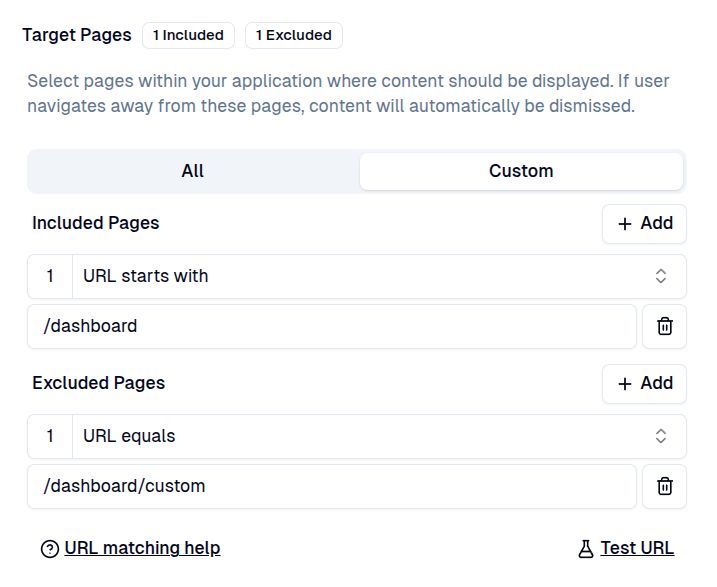
Task: Switch to the All tab
Action: click(193, 171)
